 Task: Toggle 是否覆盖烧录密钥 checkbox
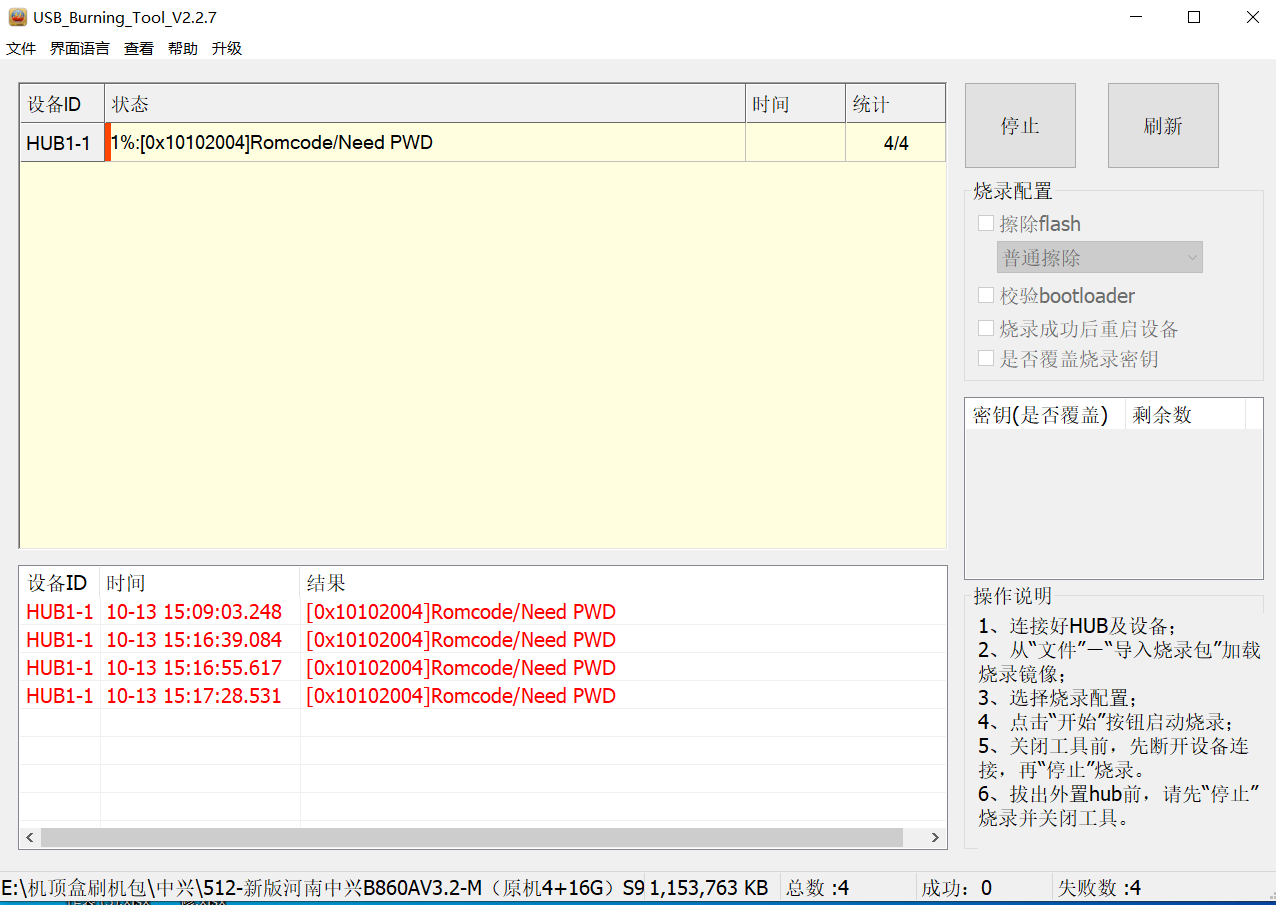coord(986,359)
